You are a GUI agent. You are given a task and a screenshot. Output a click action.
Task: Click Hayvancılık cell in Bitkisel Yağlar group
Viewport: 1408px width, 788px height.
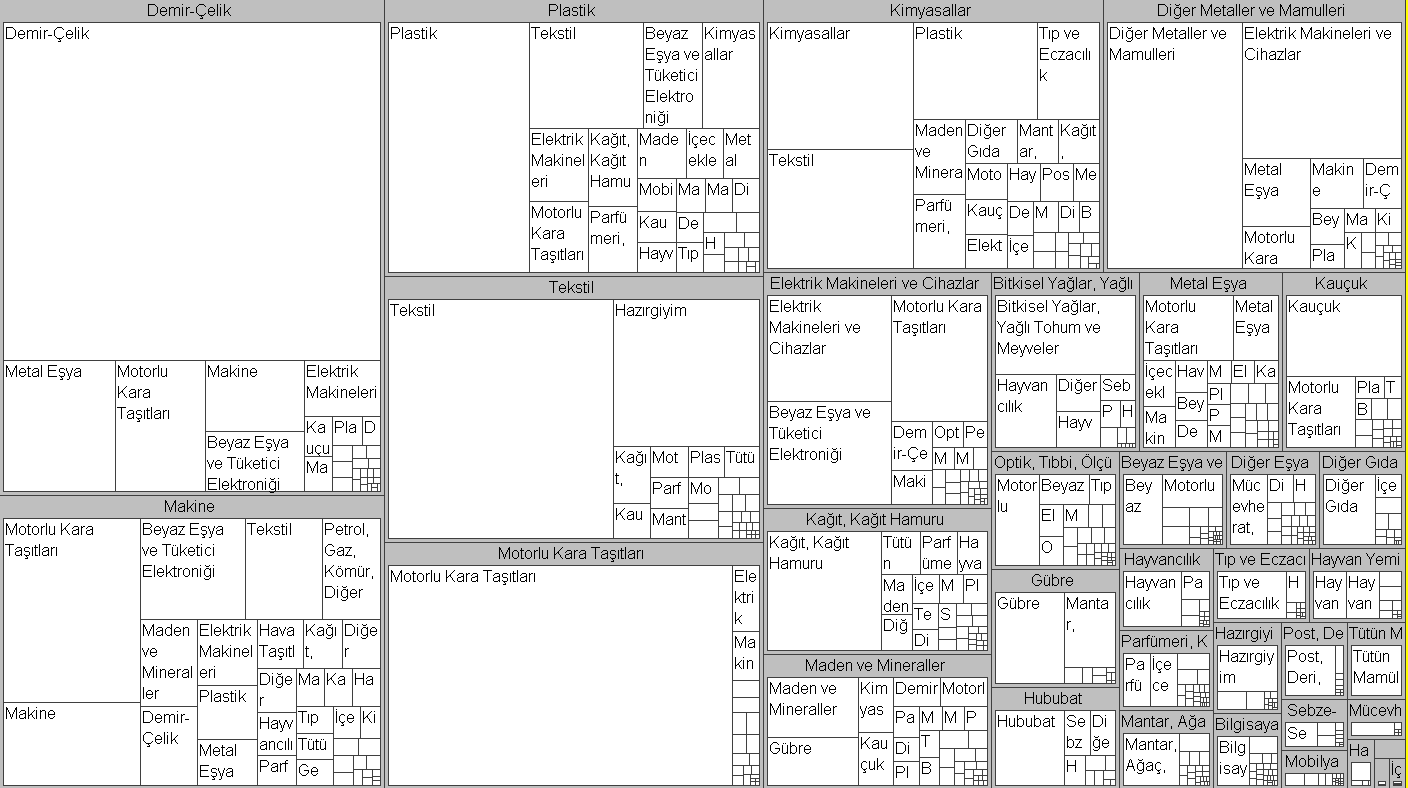coord(1025,410)
